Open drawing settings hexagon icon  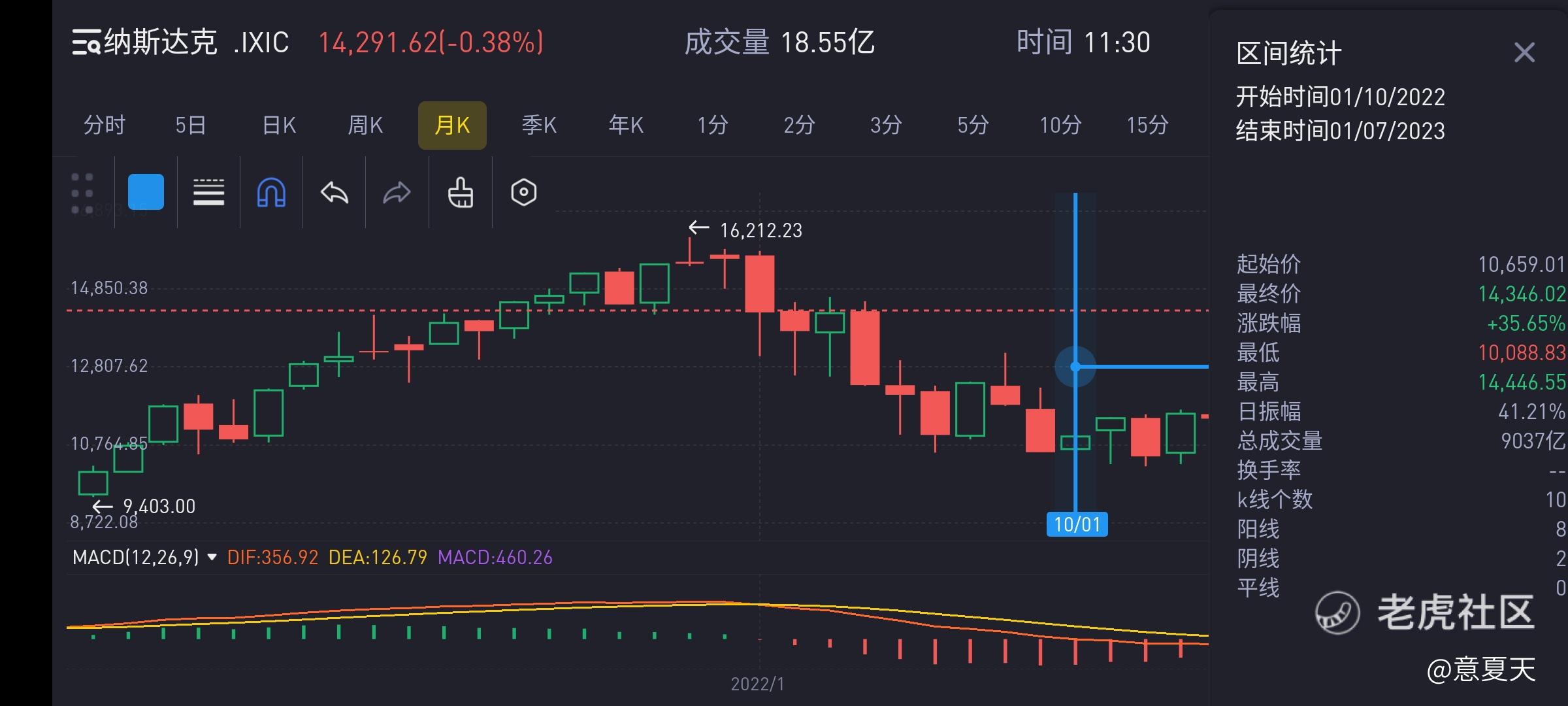coord(523,192)
